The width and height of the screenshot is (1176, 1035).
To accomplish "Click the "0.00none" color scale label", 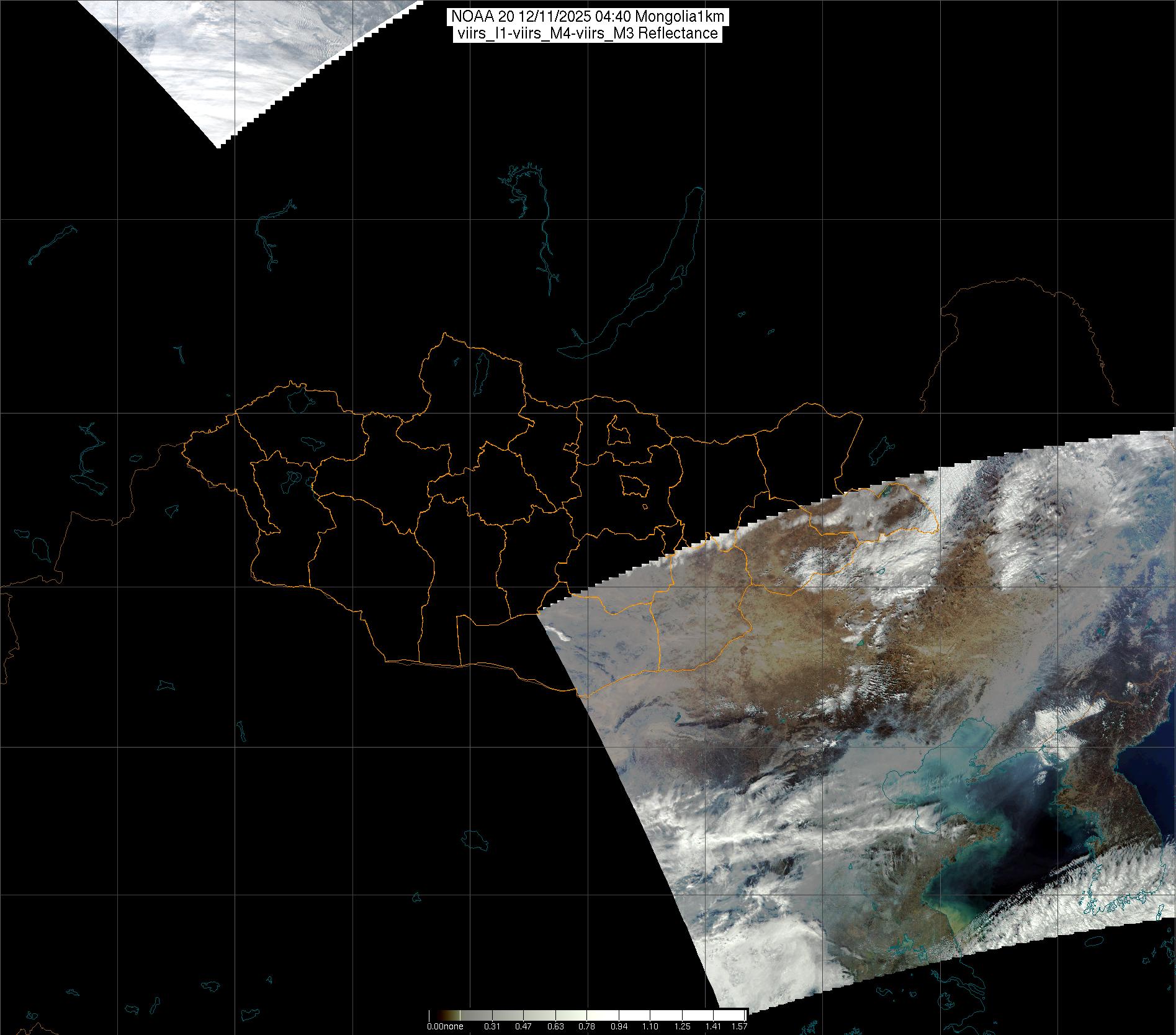I will coord(445,1026).
